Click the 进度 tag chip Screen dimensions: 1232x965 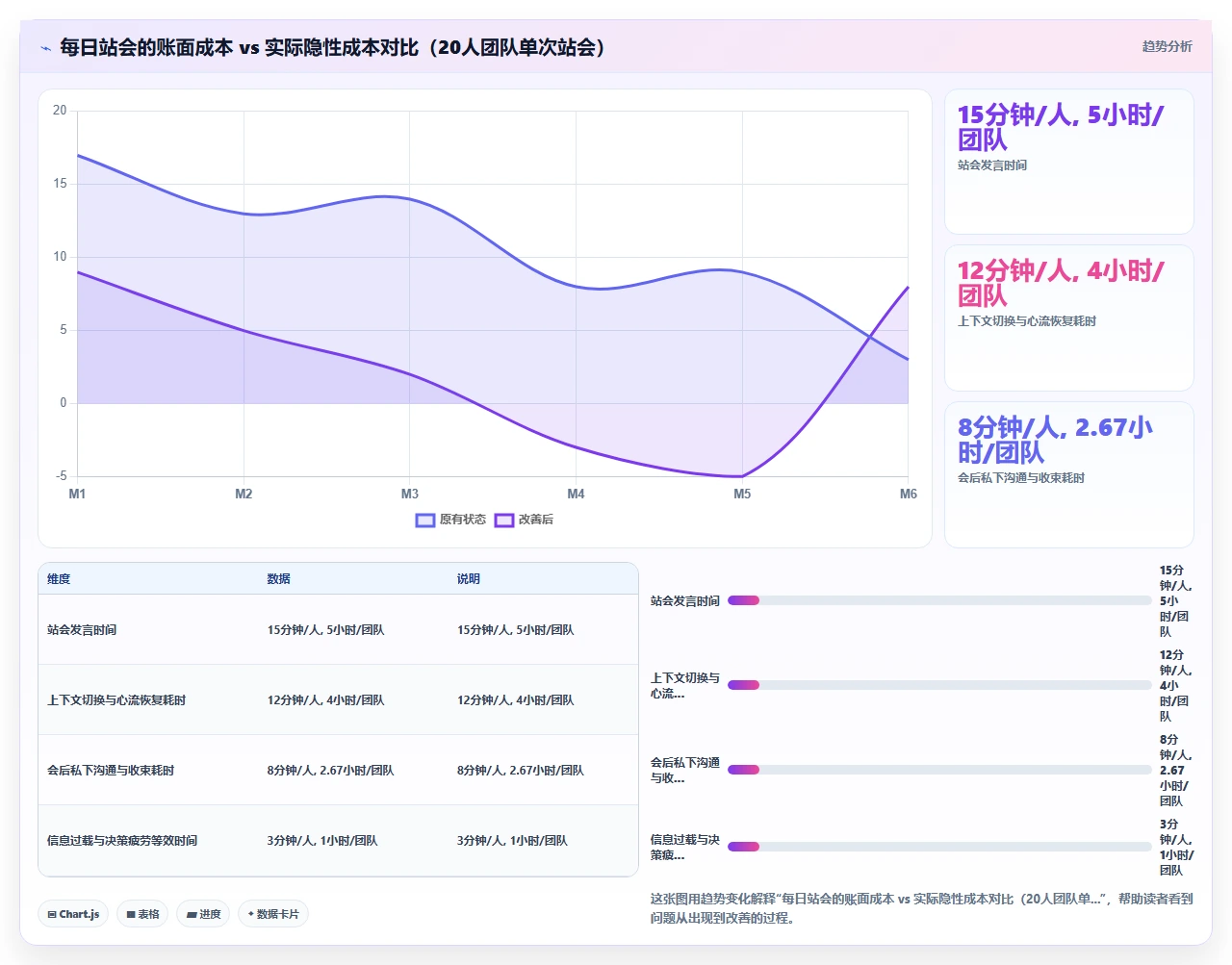pos(203,914)
